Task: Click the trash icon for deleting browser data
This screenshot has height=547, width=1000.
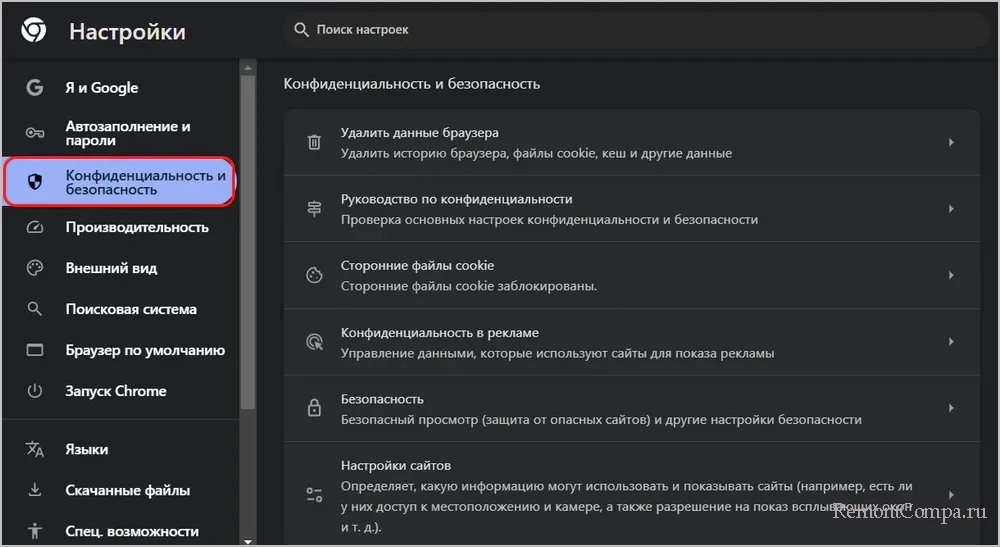Action: [x=314, y=142]
